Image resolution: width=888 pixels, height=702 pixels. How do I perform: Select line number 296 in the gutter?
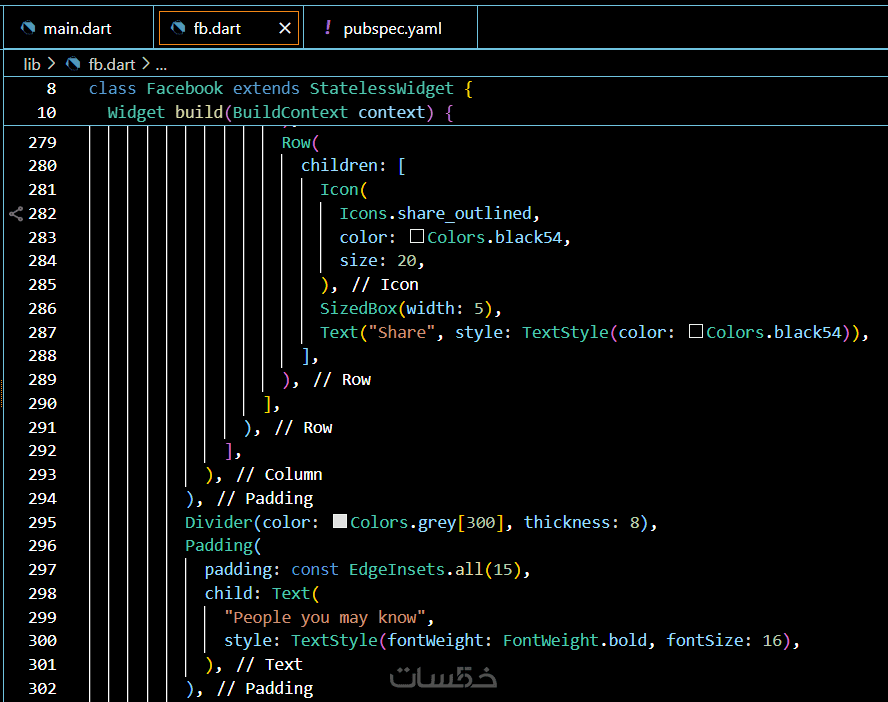43,546
